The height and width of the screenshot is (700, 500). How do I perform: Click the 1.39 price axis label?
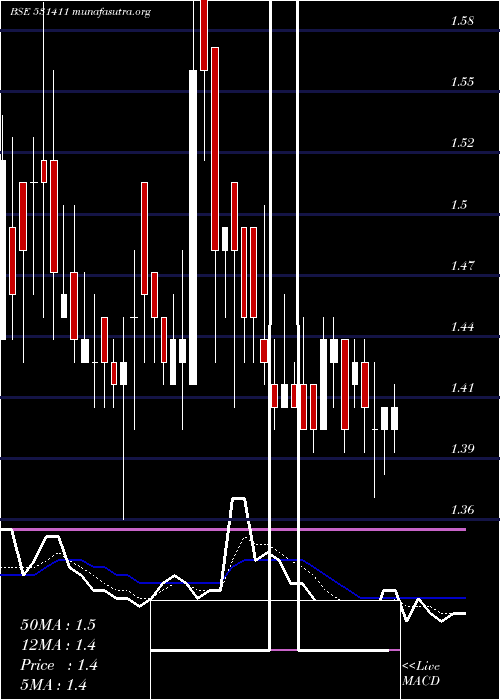tap(462, 449)
